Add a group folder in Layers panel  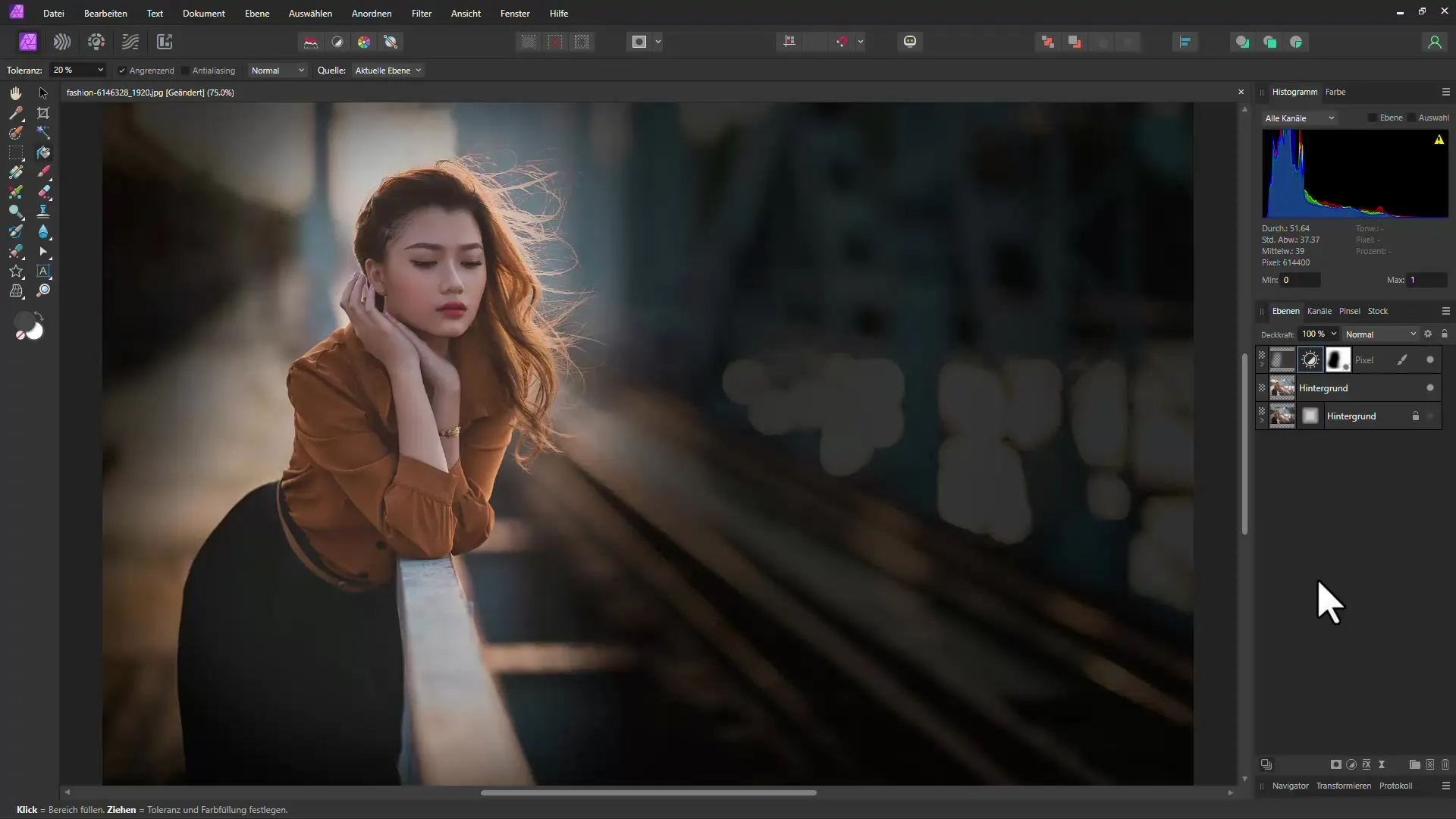[x=1415, y=764]
